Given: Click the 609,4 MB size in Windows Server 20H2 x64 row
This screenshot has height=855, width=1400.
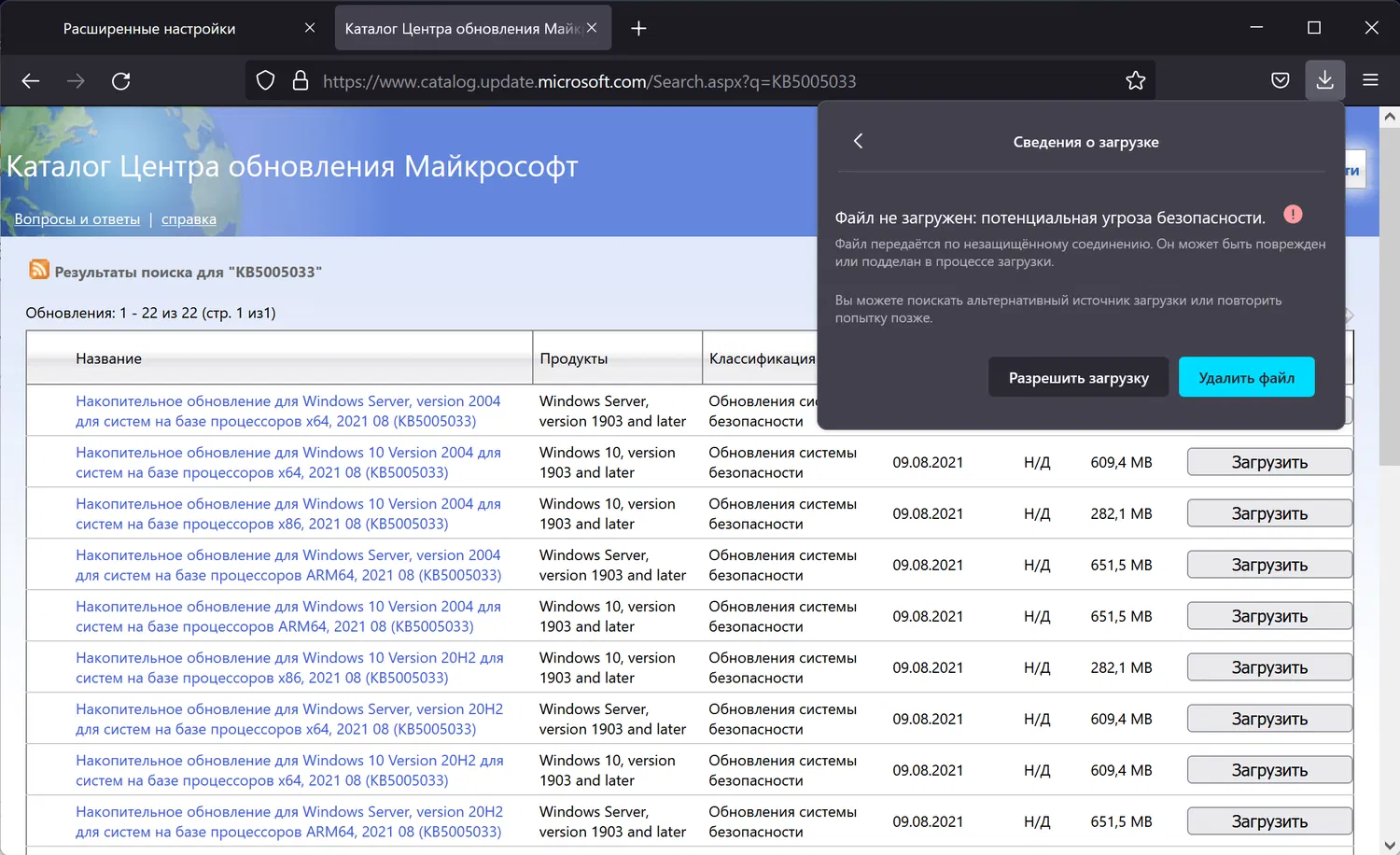Looking at the screenshot, I should click(x=1121, y=719).
